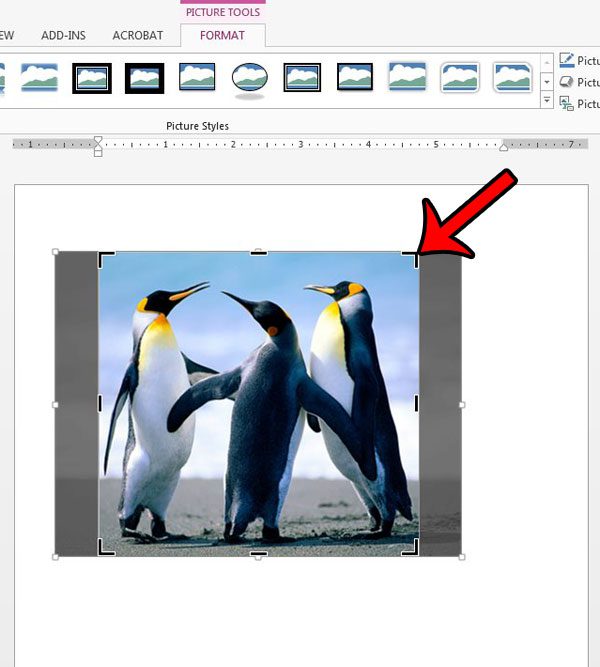The width and height of the screenshot is (600, 667).
Task: Click the right-middle crop handle on the picture
Action: pos(416,403)
